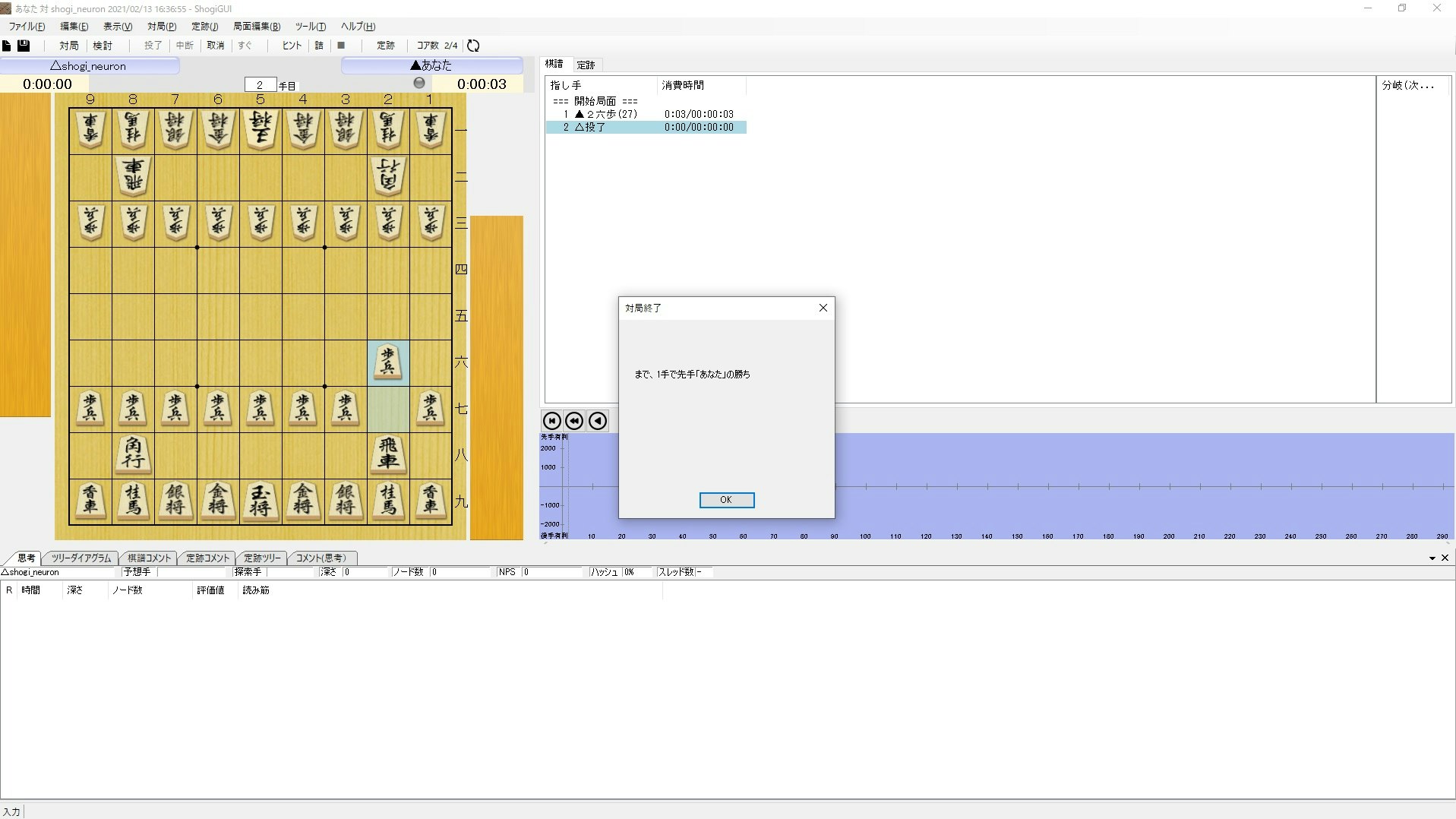Click the すぐ move-now toolbar button
This screenshot has height=819, width=1456.
point(245,46)
